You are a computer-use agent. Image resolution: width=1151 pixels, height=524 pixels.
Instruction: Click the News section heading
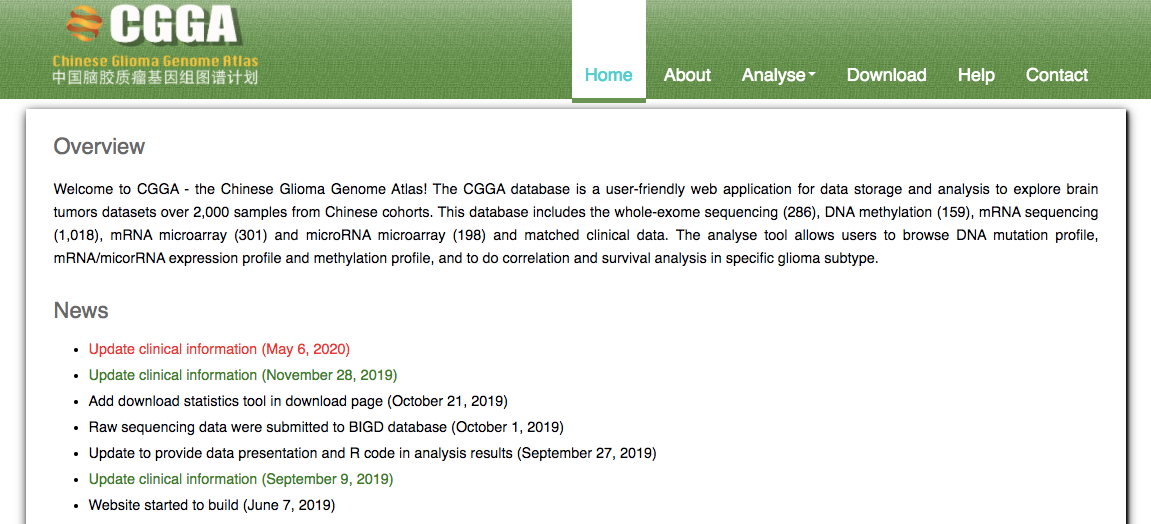point(81,311)
